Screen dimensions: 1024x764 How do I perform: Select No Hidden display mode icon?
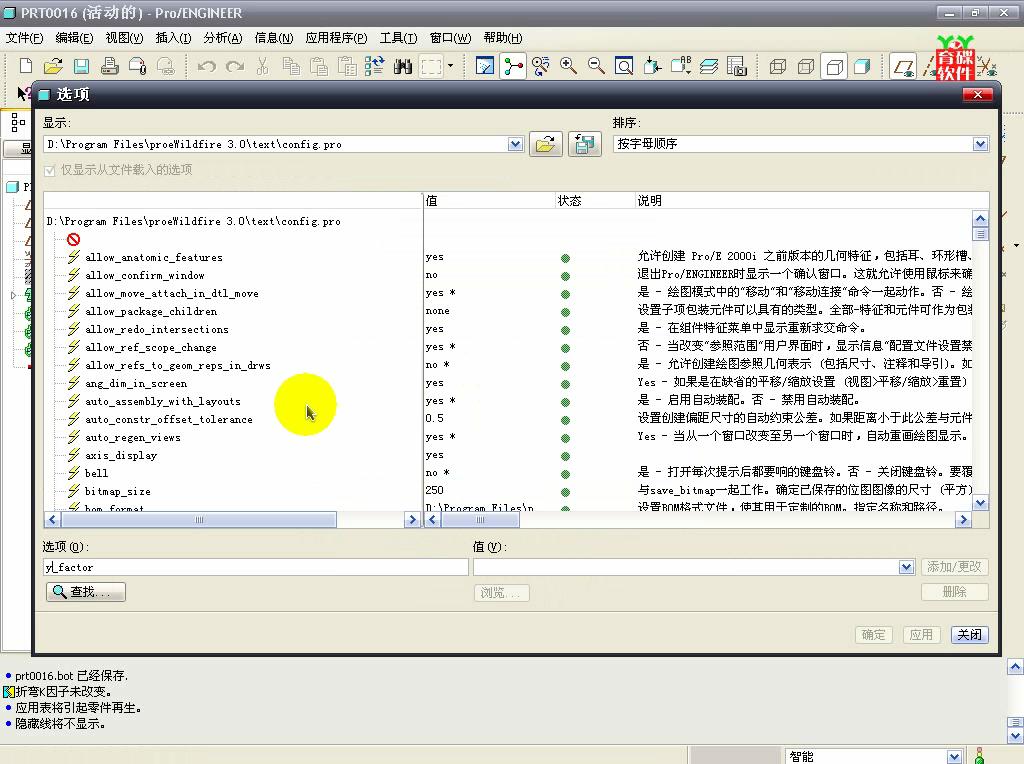(x=835, y=66)
